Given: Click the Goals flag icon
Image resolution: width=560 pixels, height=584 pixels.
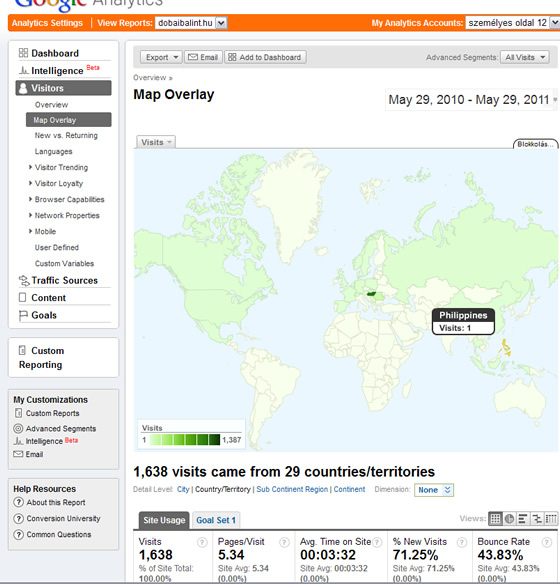Looking at the screenshot, I should (23, 315).
